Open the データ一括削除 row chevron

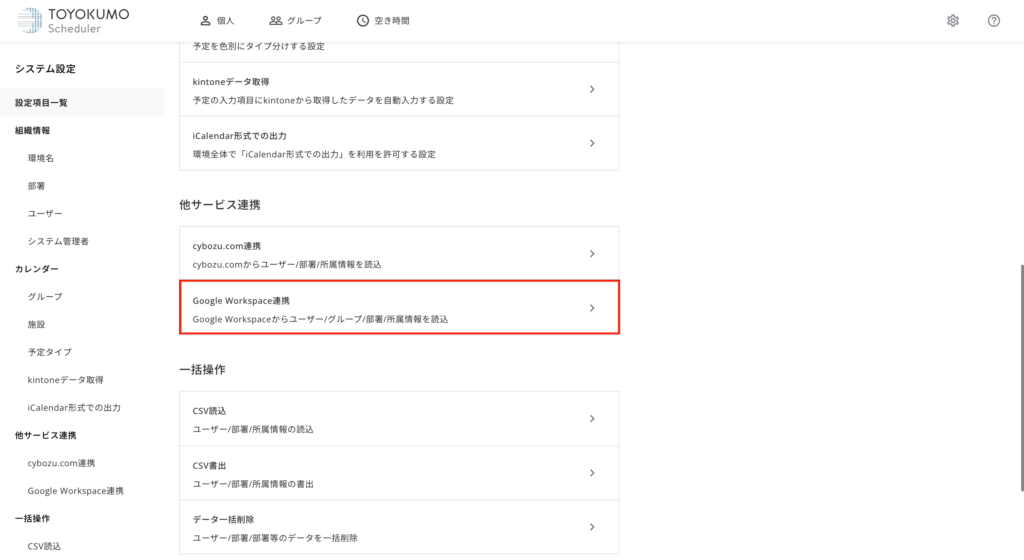tap(592, 527)
